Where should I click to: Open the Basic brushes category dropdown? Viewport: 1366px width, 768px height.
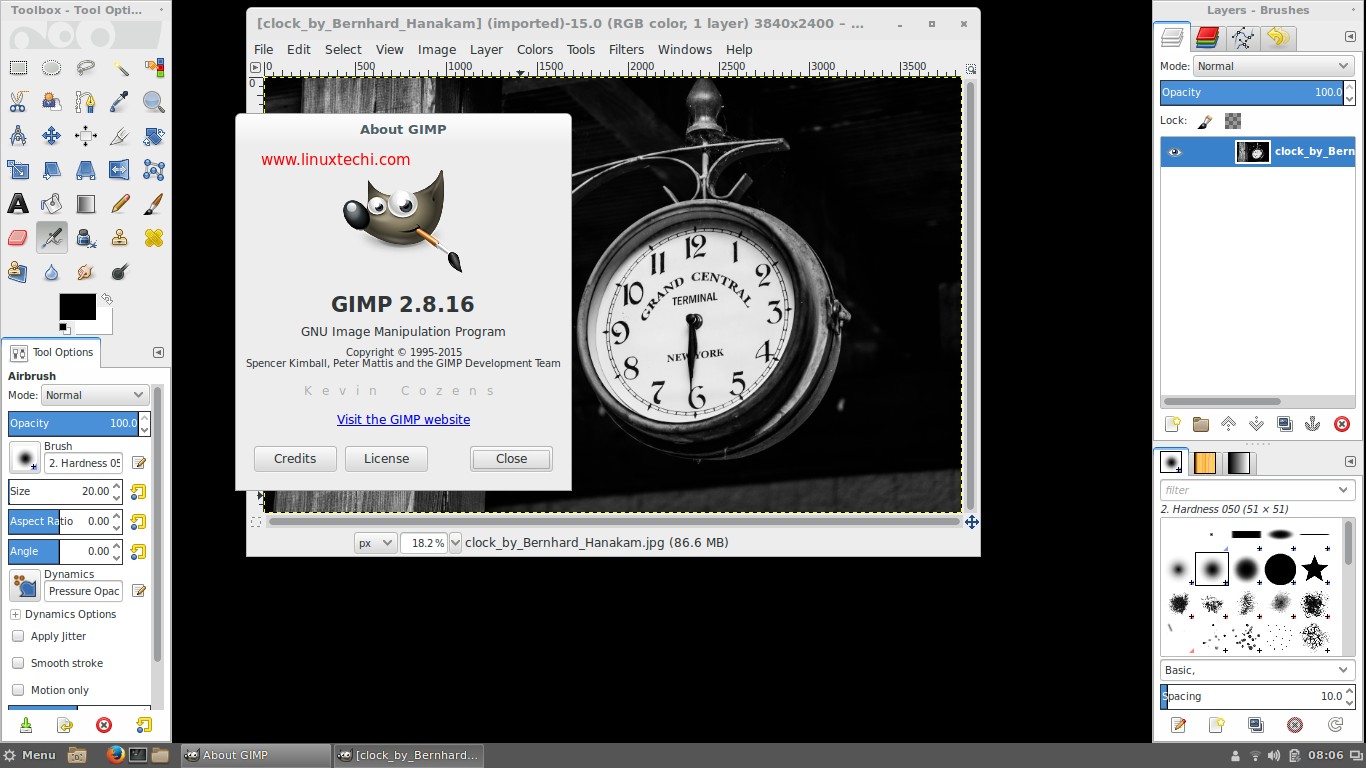pos(1257,670)
